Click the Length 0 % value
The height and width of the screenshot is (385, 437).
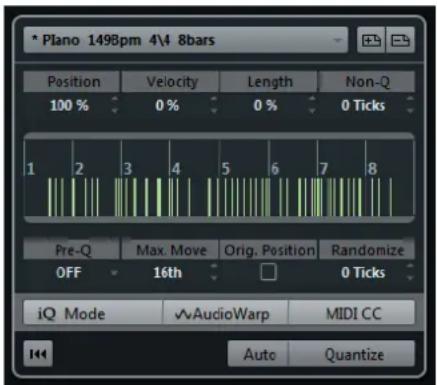[x=265, y=106]
